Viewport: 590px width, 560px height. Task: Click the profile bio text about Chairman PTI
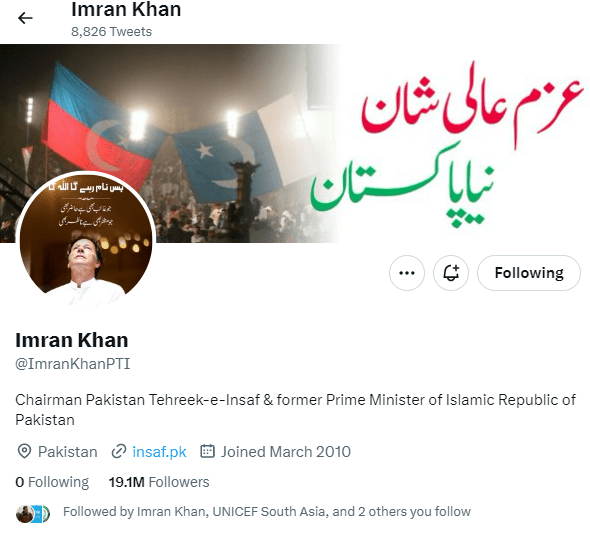tap(295, 409)
